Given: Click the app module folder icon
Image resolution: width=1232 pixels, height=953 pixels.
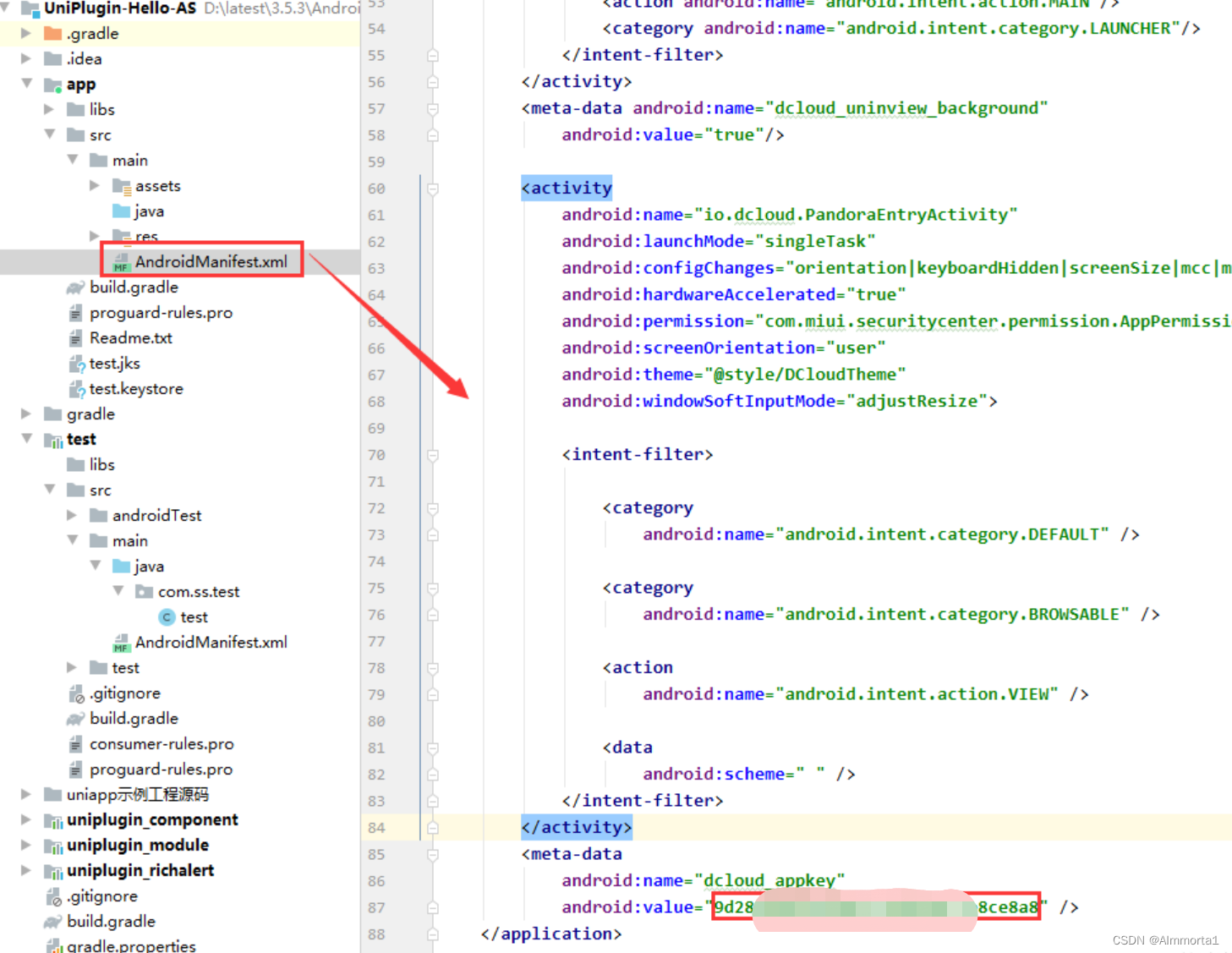Looking at the screenshot, I should click(53, 85).
